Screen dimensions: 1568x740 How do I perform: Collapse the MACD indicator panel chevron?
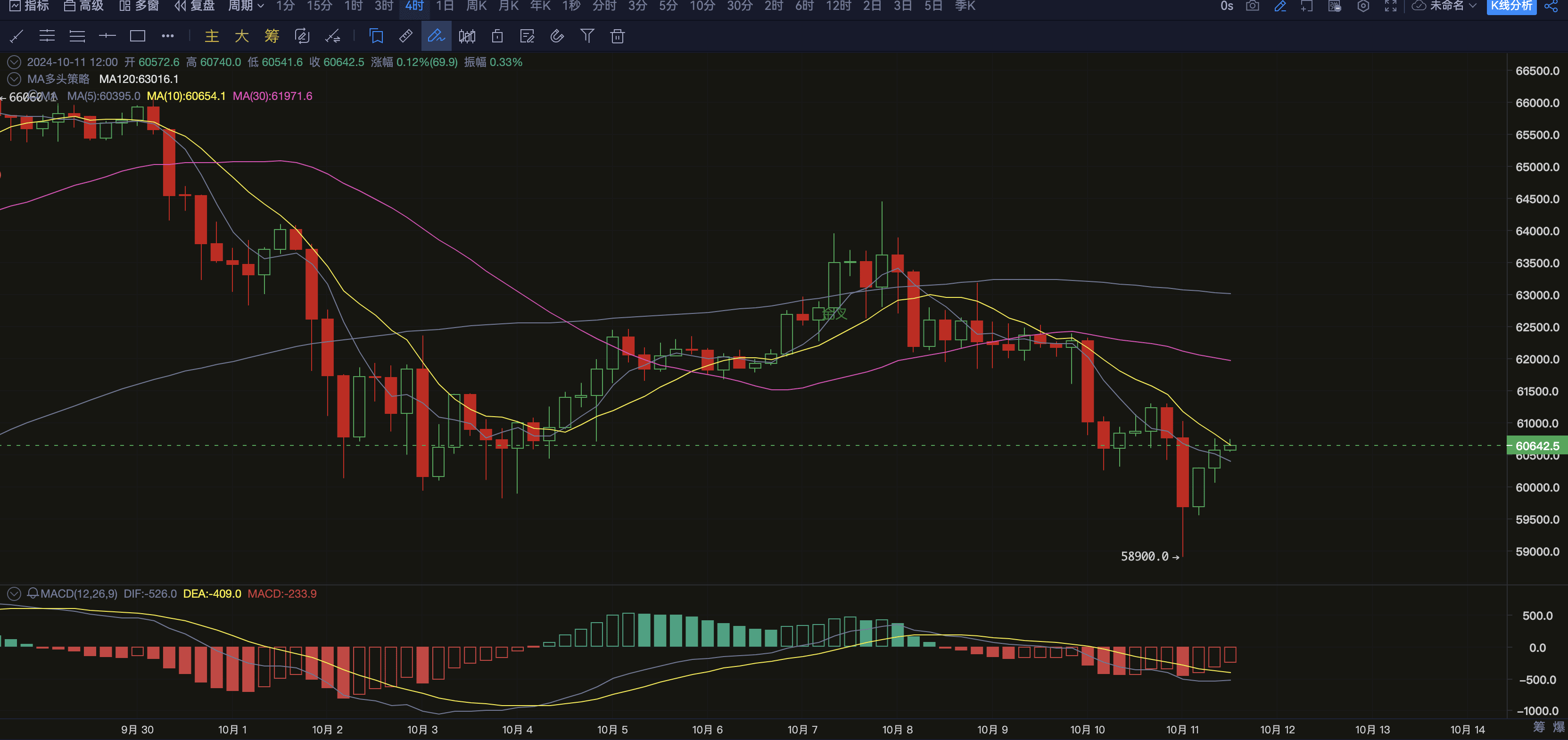point(14,593)
